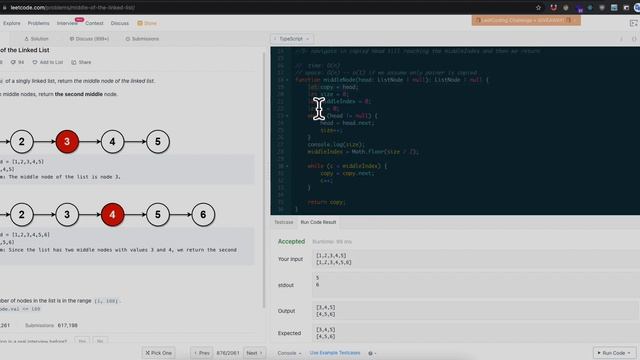Viewport: 640px width, 360px height.
Task: Click the Accepted result status
Action: click(291, 242)
